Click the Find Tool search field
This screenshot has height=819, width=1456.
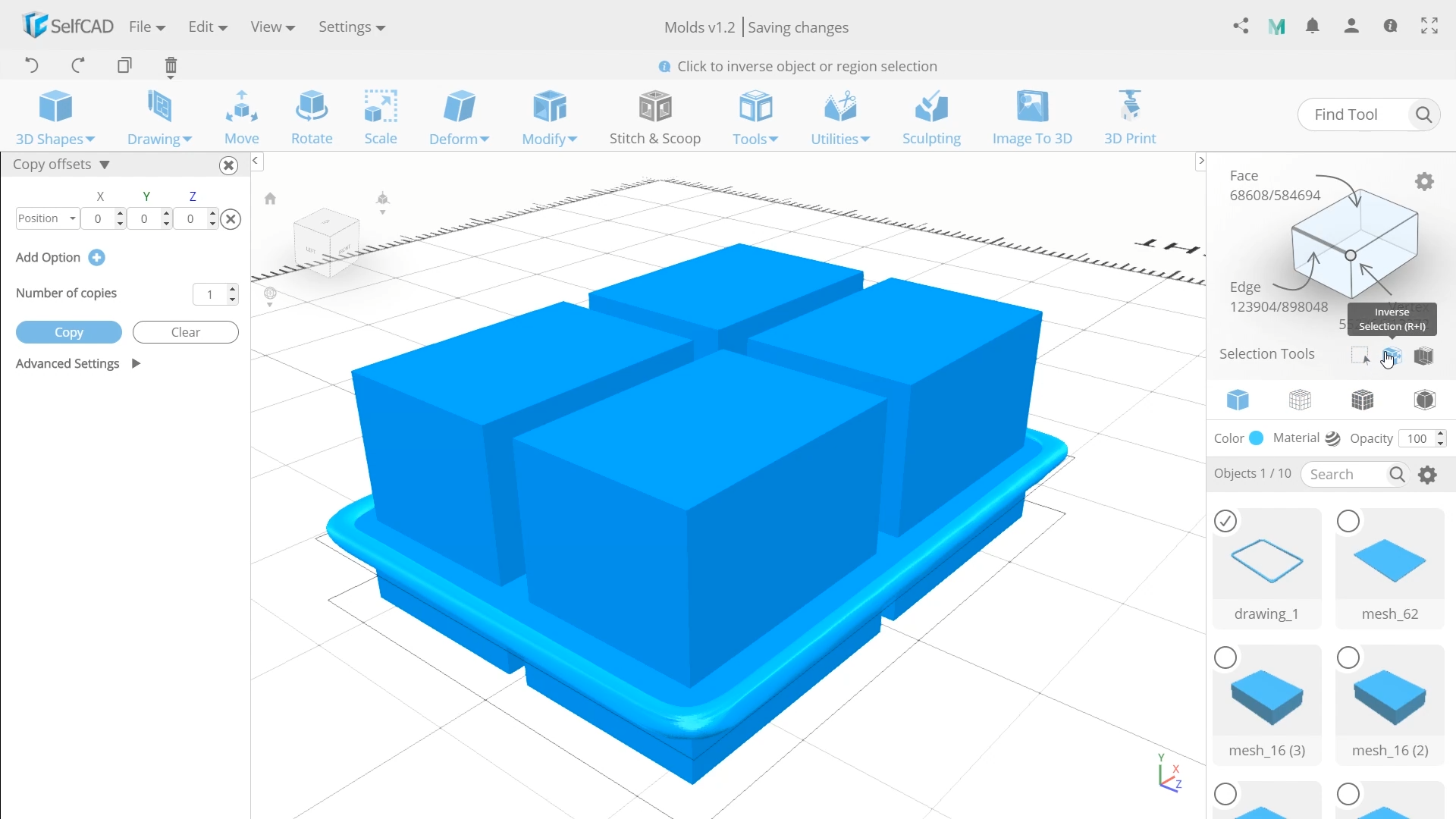pos(1354,115)
